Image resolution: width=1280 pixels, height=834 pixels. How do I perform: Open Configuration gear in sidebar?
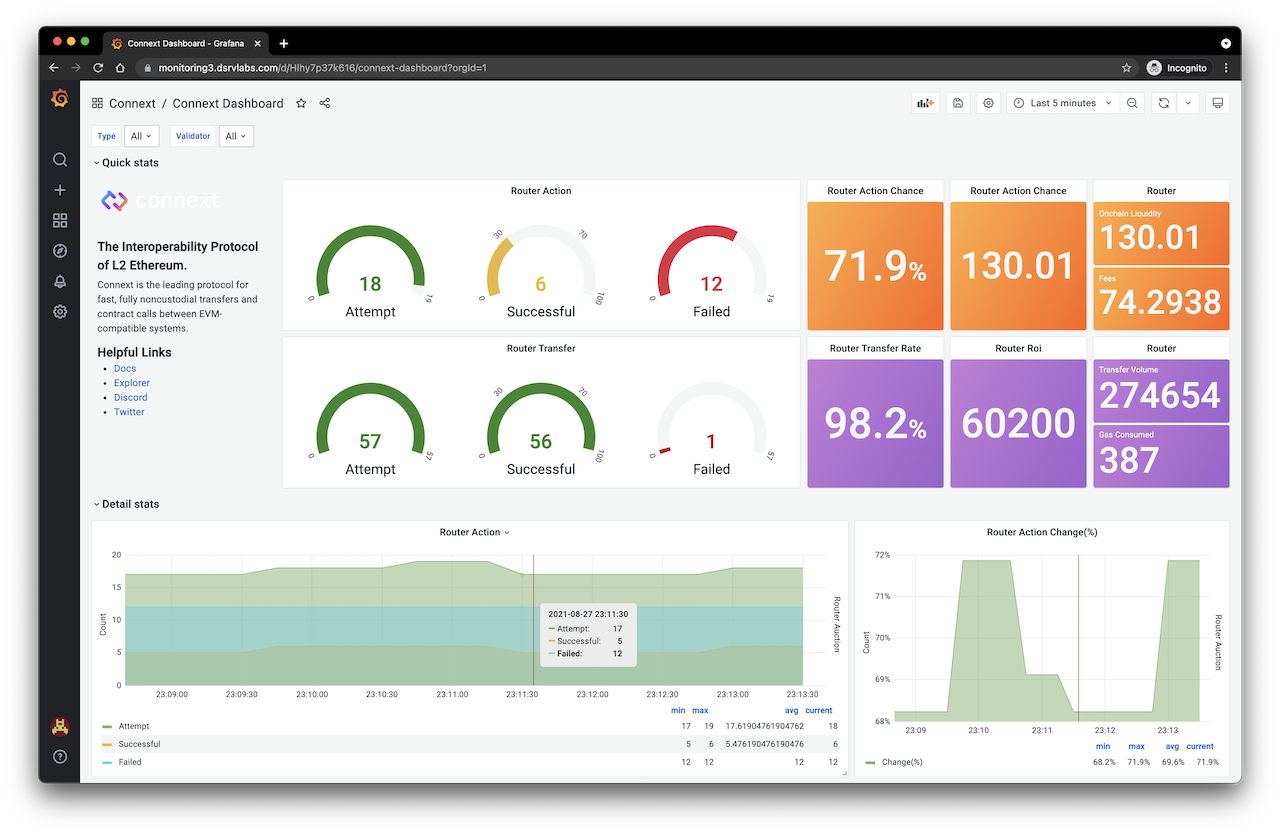pos(60,312)
